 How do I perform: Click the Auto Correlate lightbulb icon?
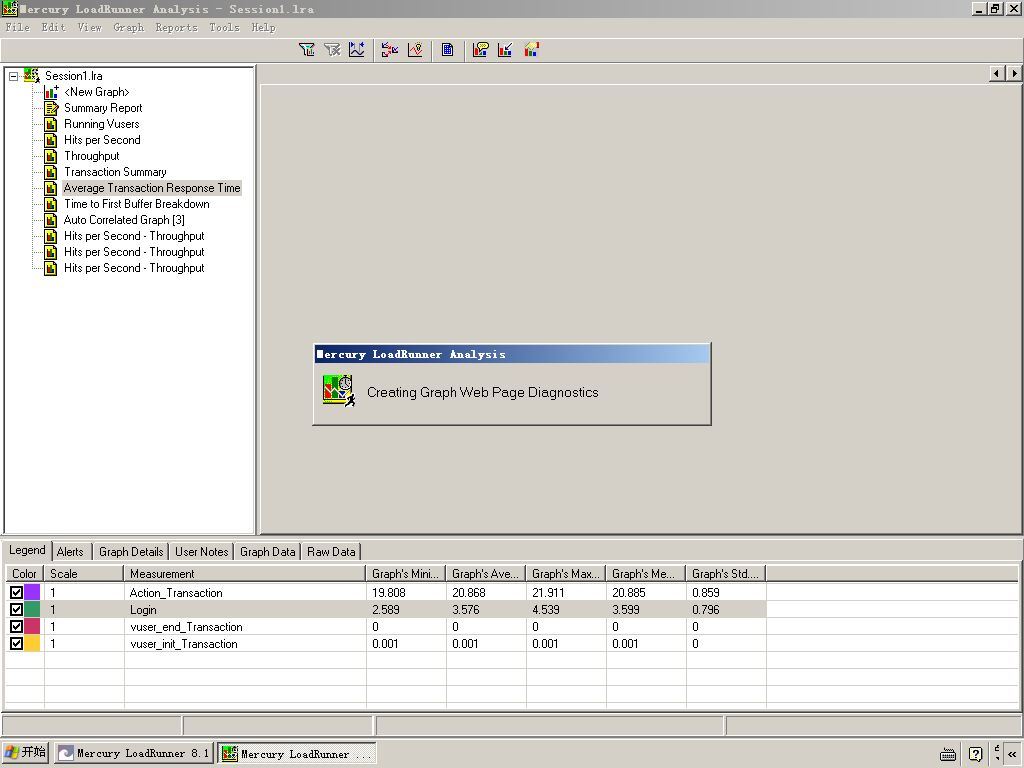tap(415, 50)
